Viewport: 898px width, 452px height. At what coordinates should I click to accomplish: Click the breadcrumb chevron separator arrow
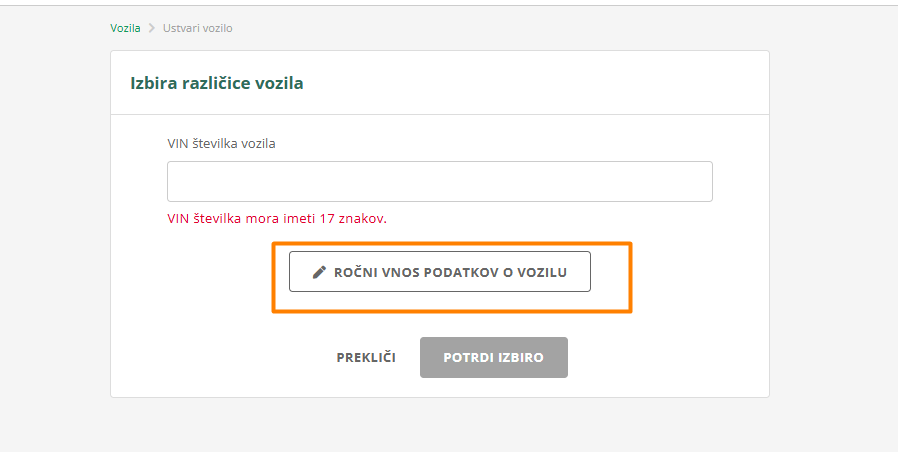pyautogui.click(x=152, y=28)
